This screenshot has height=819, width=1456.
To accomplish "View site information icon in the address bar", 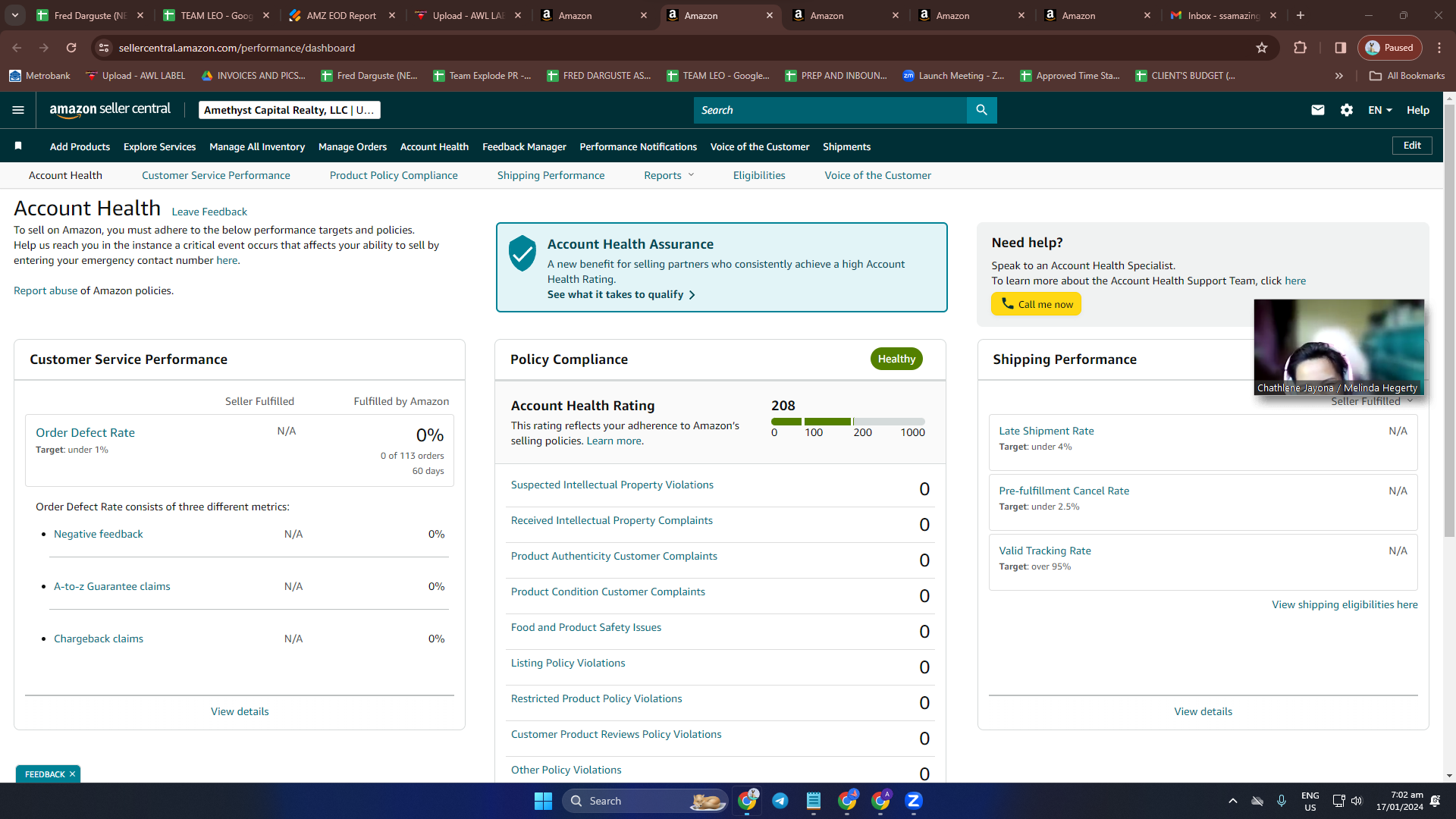I will coord(105,48).
